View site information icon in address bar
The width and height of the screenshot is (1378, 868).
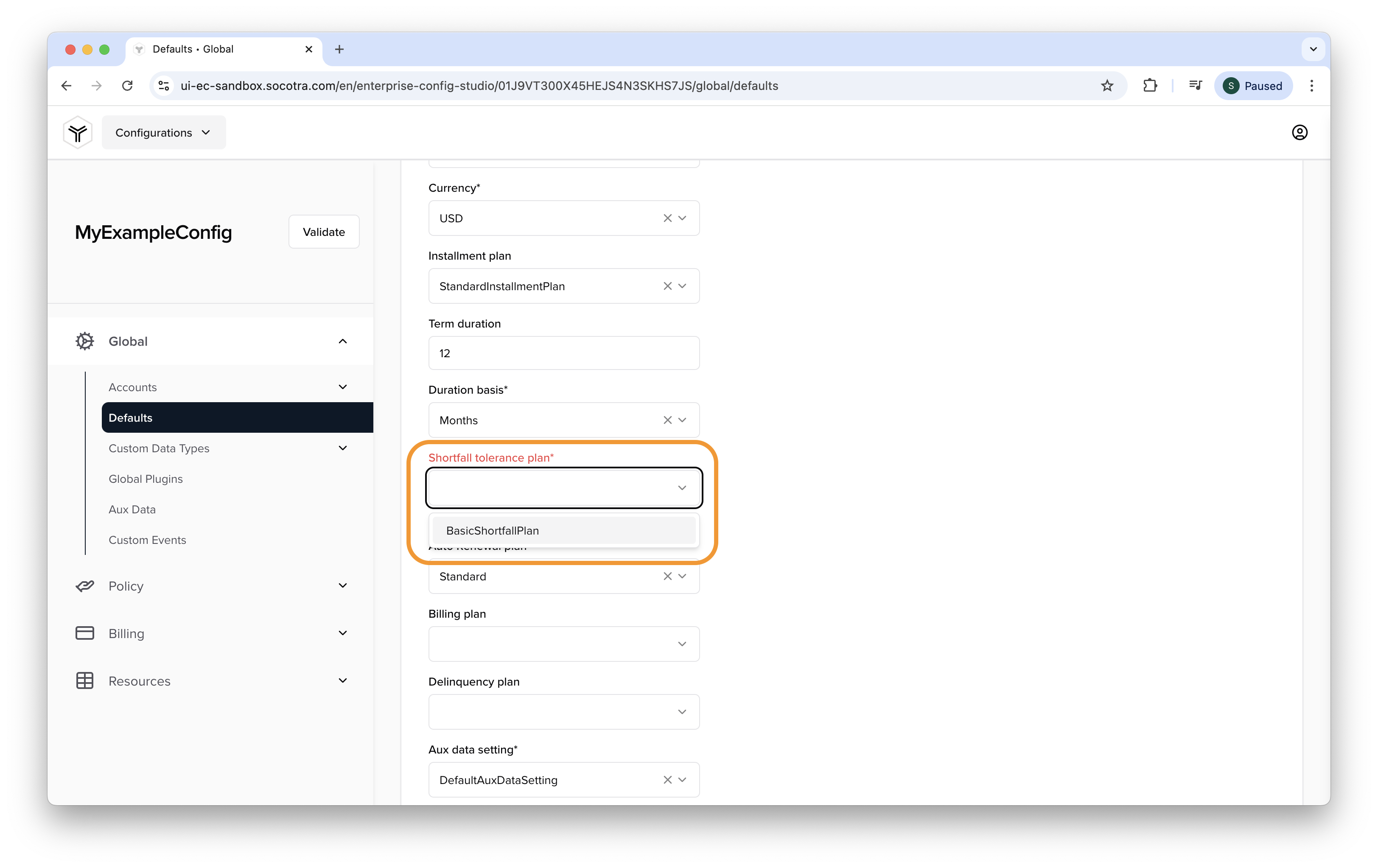[x=164, y=86]
